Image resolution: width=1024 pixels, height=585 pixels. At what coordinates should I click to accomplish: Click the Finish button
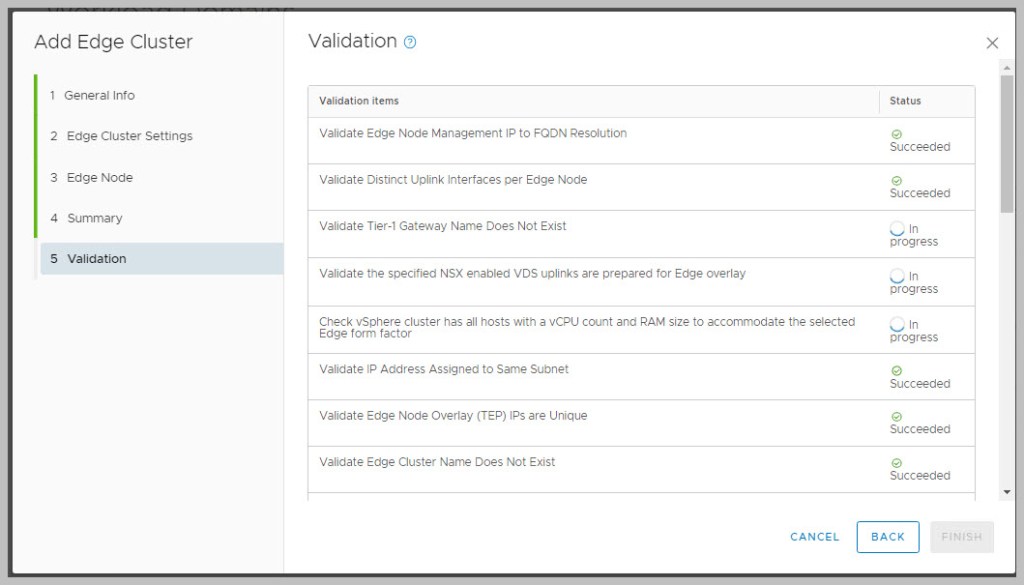point(961,537)
